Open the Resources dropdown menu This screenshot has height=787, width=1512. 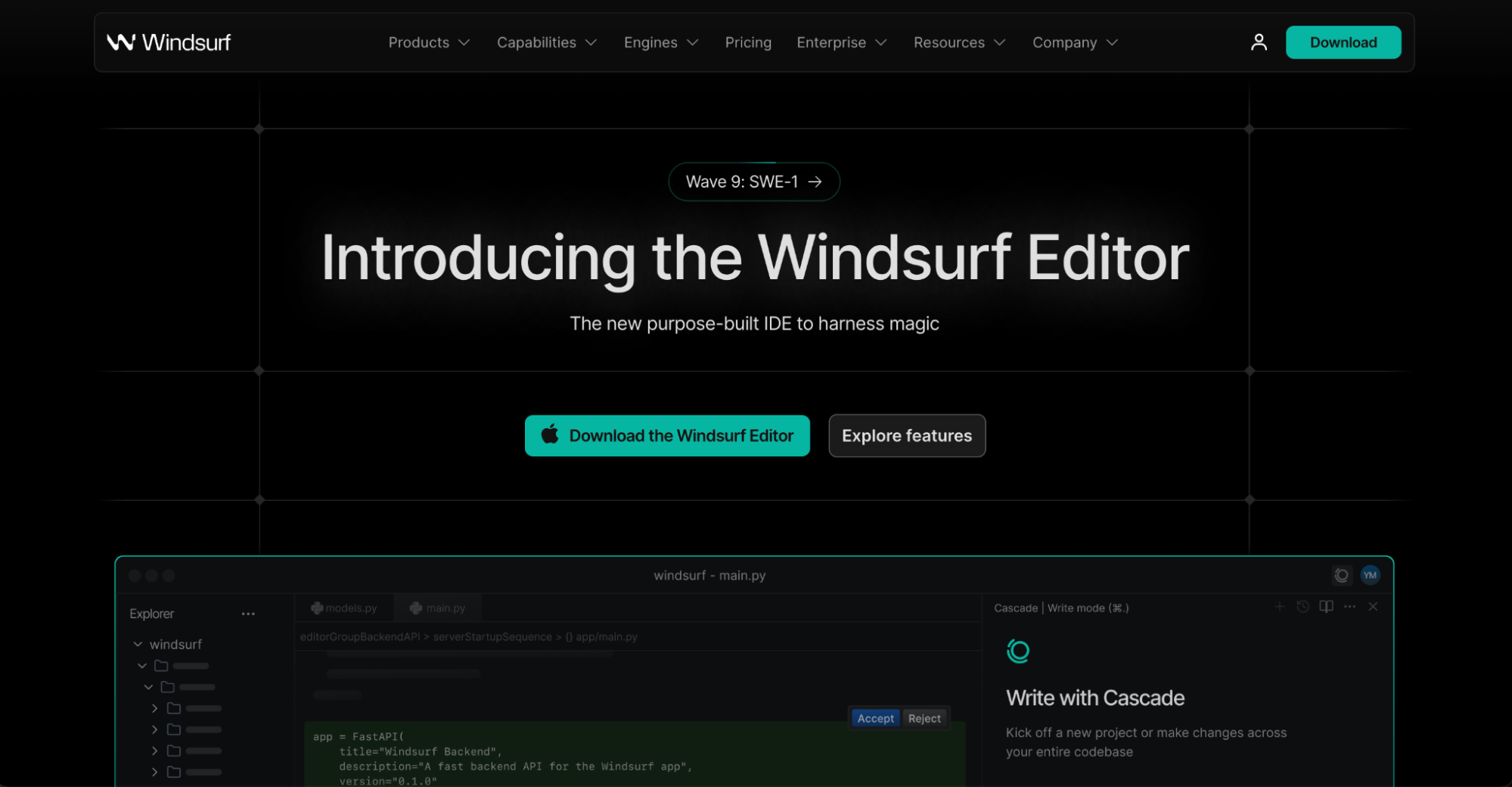click(959, 42)
